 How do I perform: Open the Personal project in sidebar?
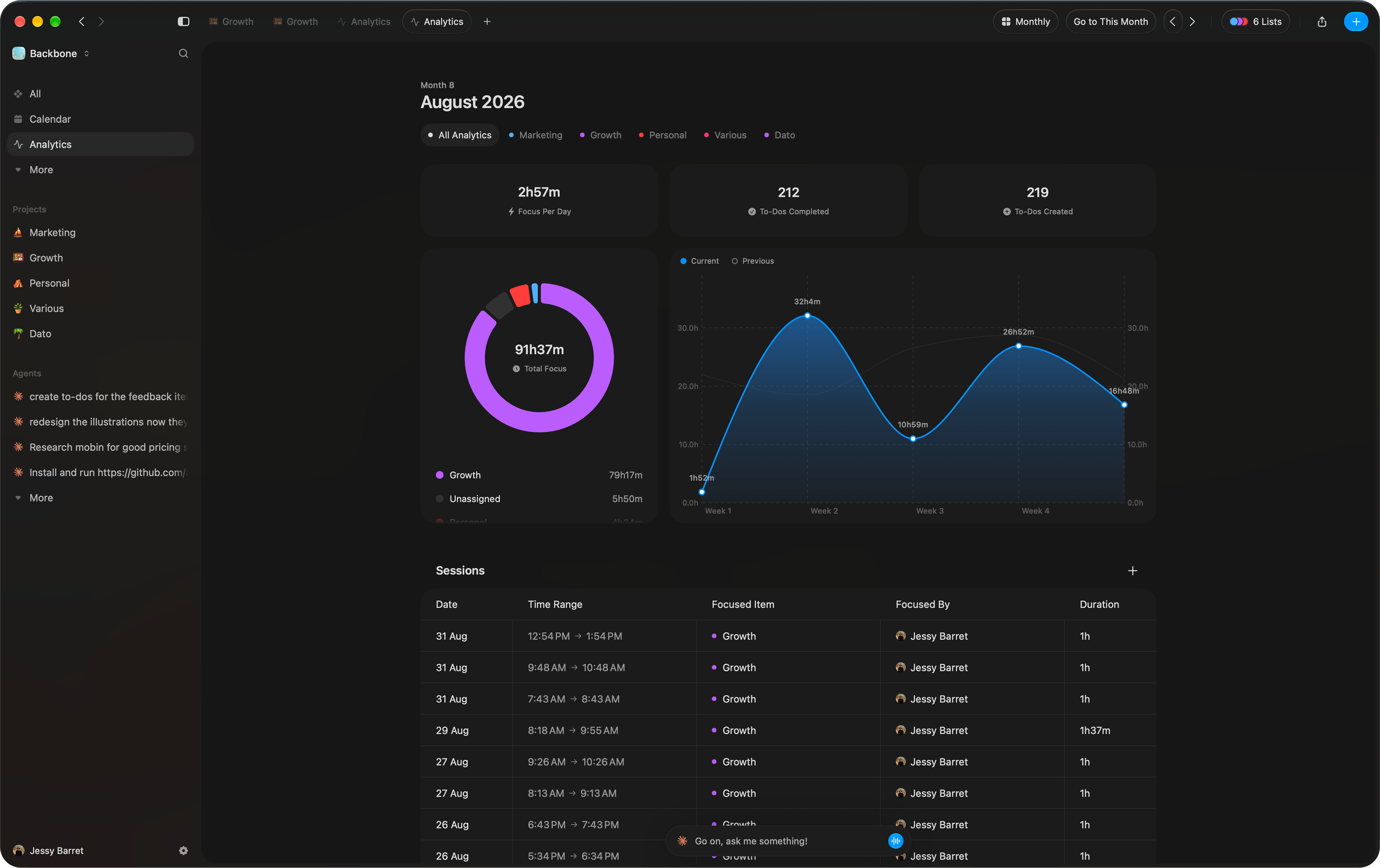click(100, 283)
